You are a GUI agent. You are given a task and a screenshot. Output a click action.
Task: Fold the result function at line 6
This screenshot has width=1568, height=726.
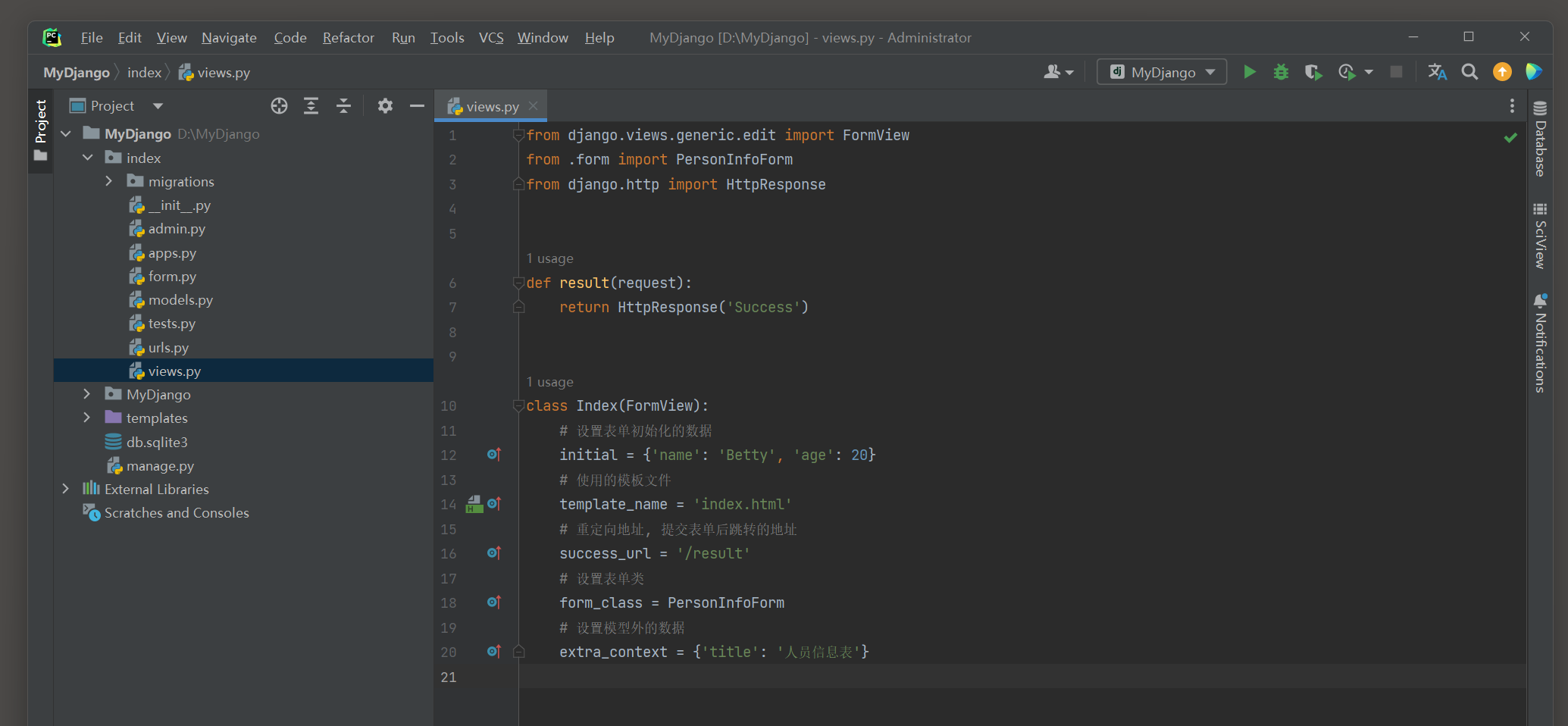(x=519, y=283)
